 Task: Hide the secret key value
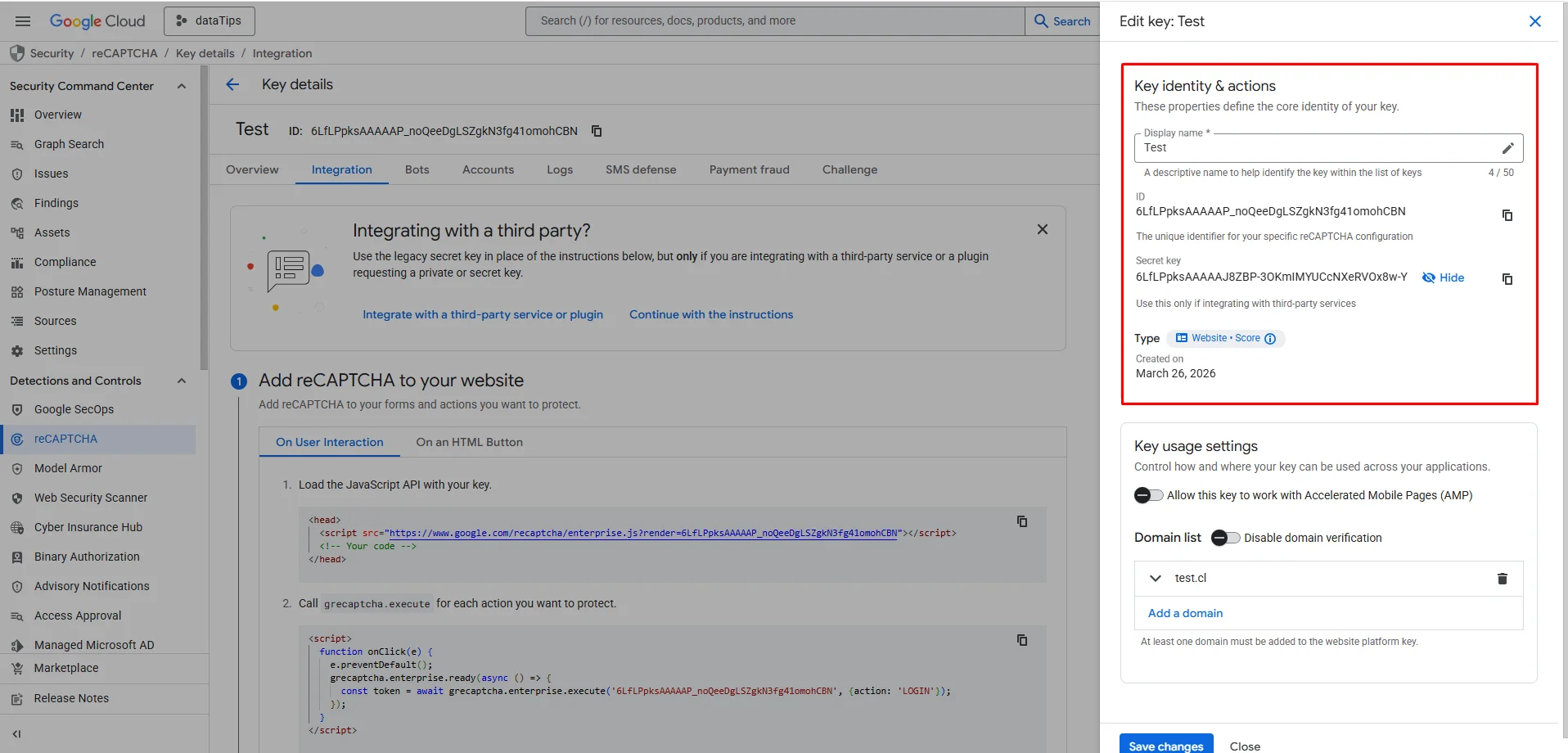(1444, 277)
